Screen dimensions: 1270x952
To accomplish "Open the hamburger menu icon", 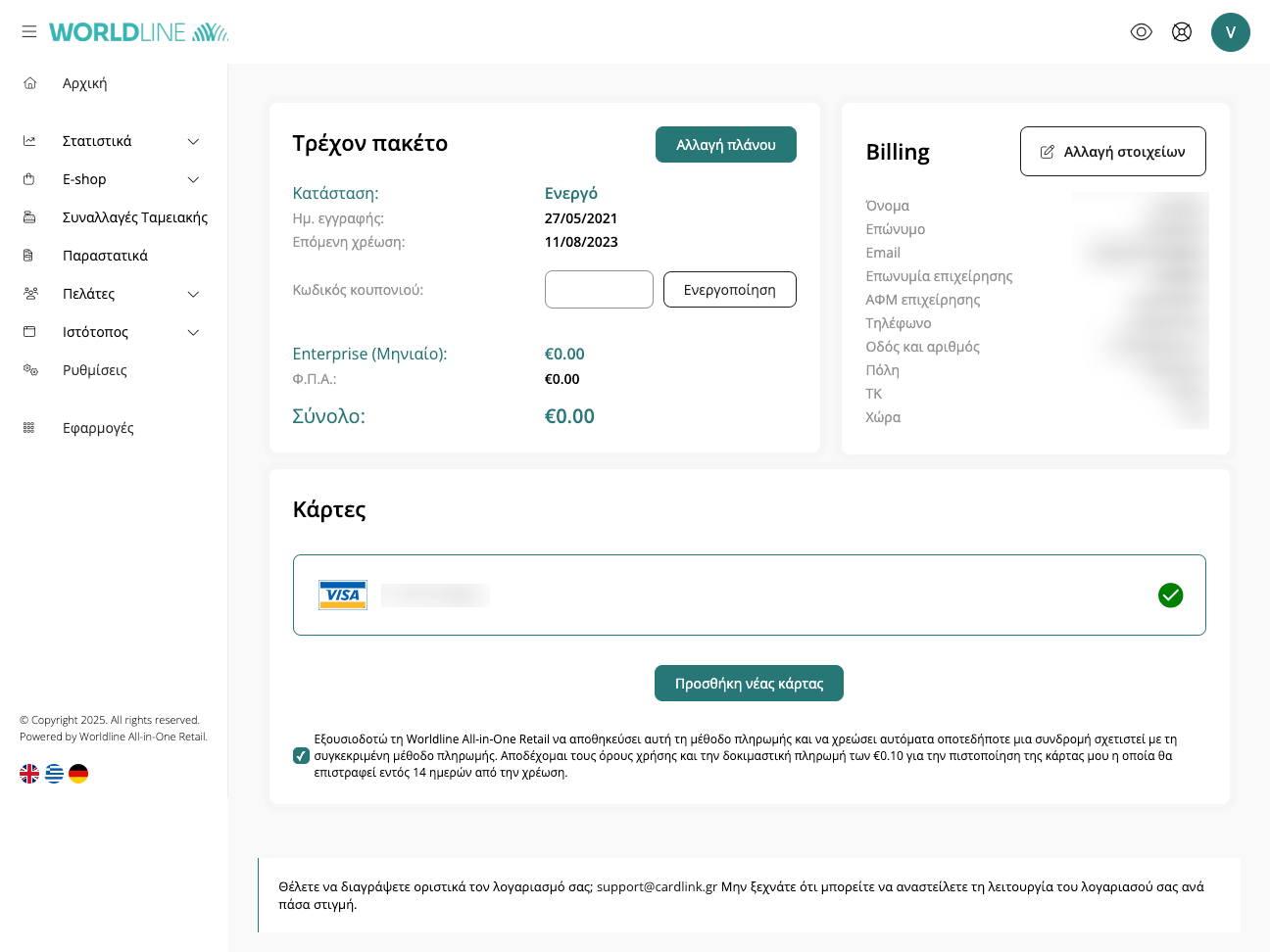I will pos(29,32).
